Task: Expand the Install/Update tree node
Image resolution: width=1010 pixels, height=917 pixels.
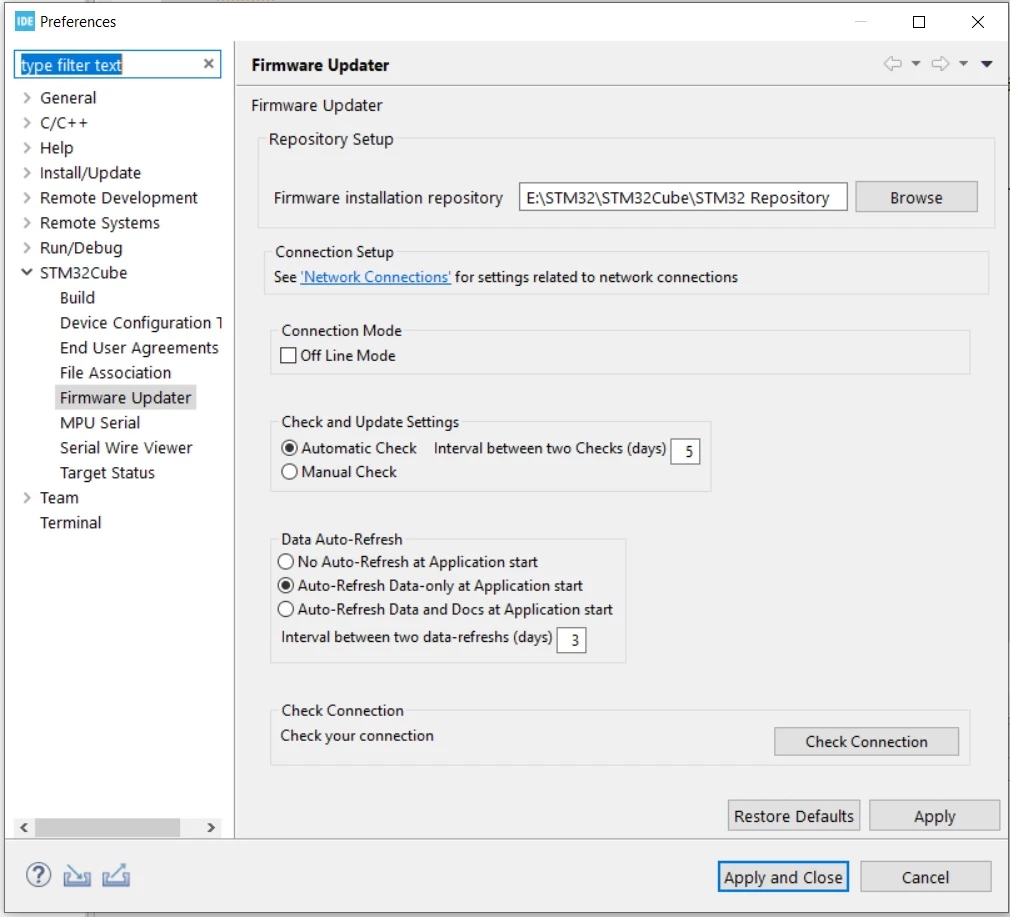Action: (26, 173)
